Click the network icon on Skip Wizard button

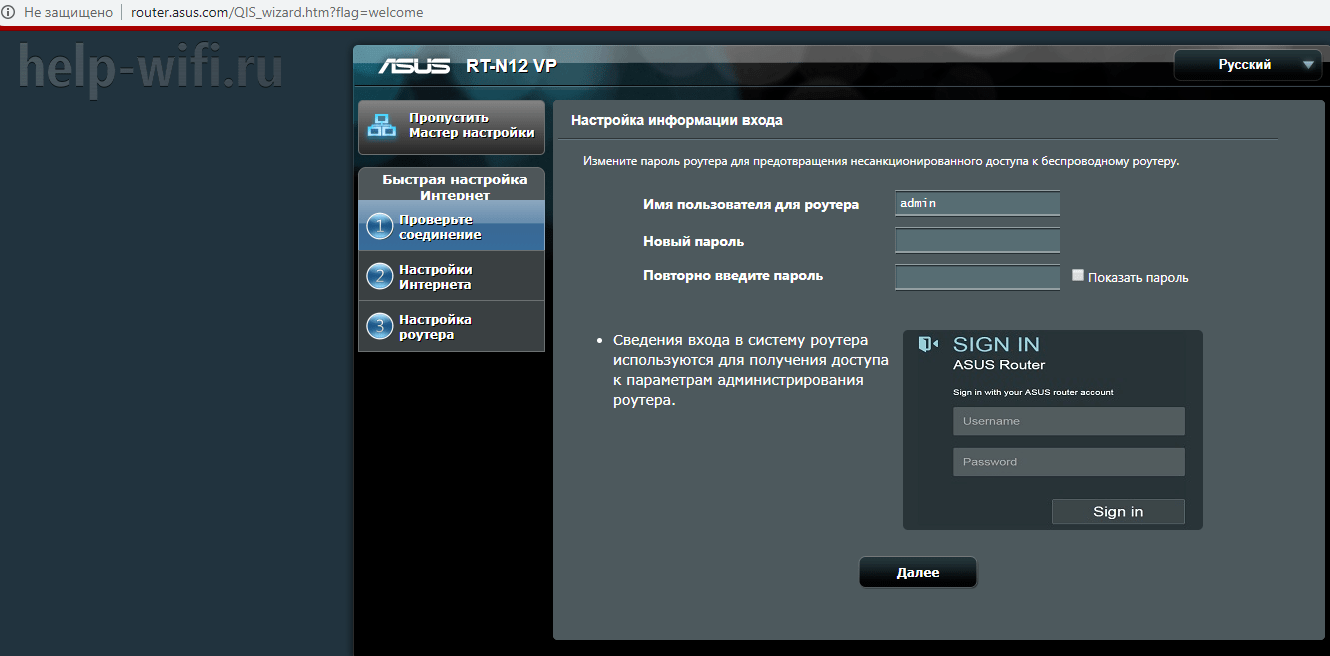tap(381, 126)
